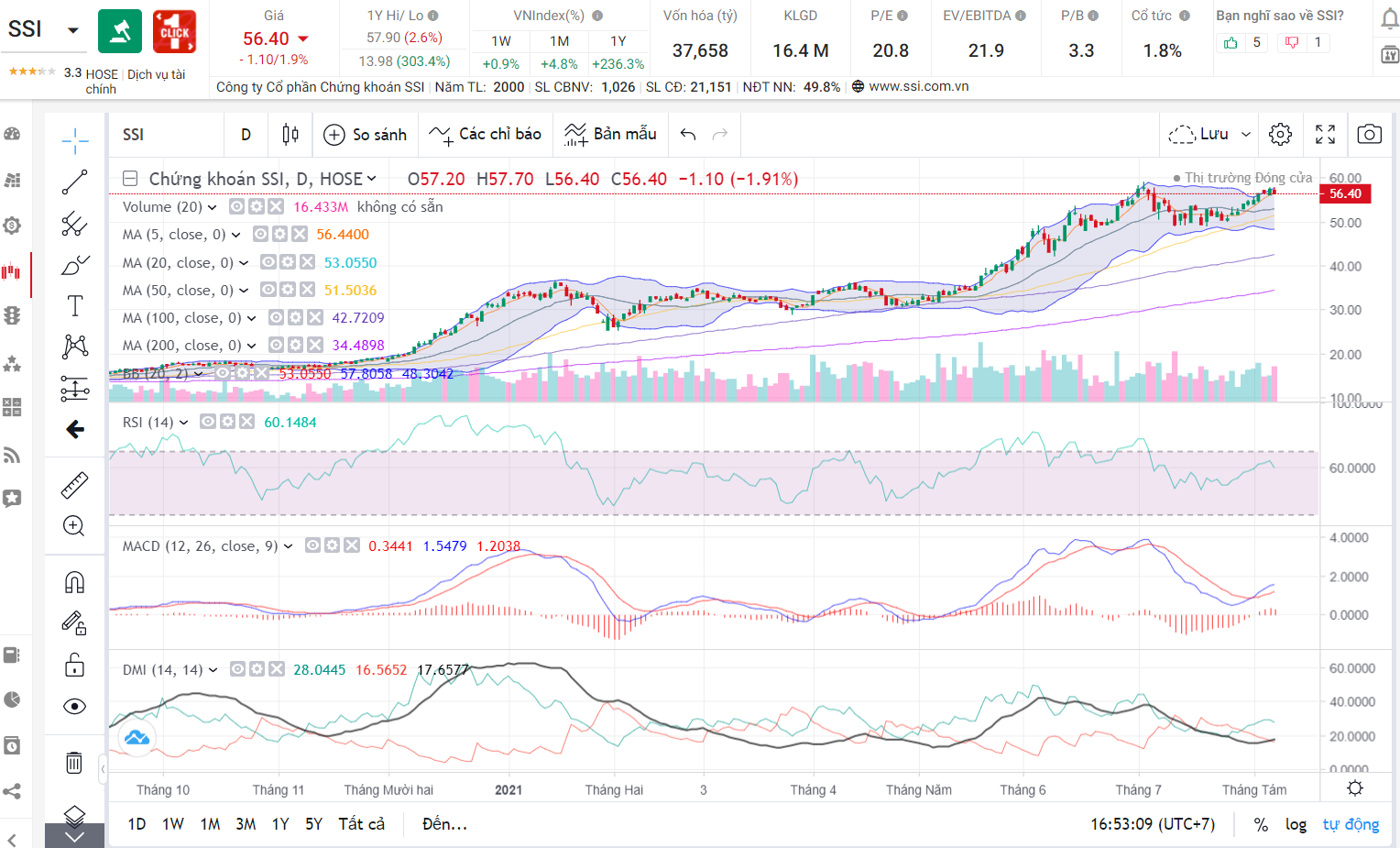This screenshot has width=1400, height=848.
Task: Open chart settings gear in top toolbar
Action: 1280,135
